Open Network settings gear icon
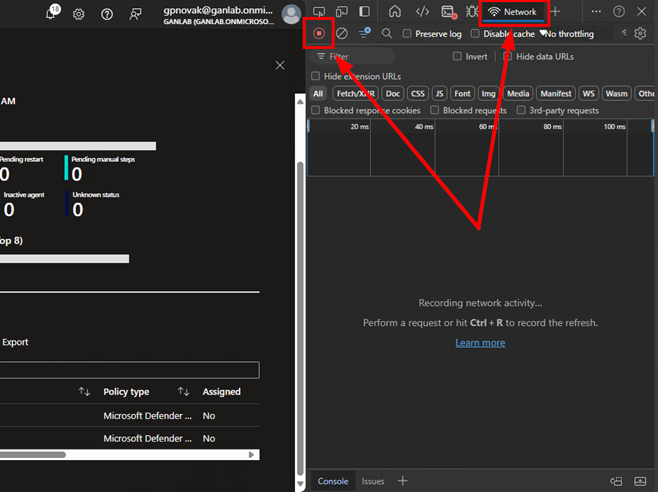658x492 pixels. pos(640,34)
